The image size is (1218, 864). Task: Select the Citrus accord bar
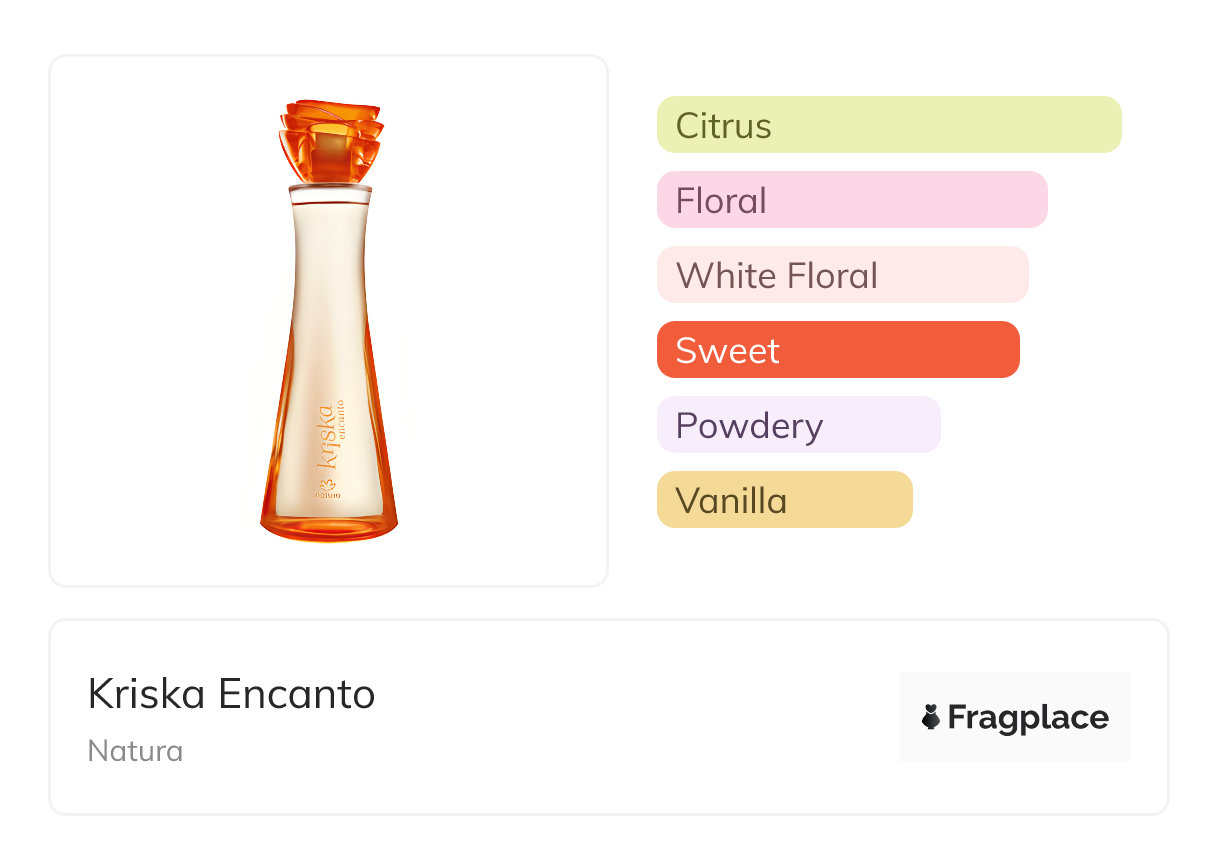click(x=889, y=125)
